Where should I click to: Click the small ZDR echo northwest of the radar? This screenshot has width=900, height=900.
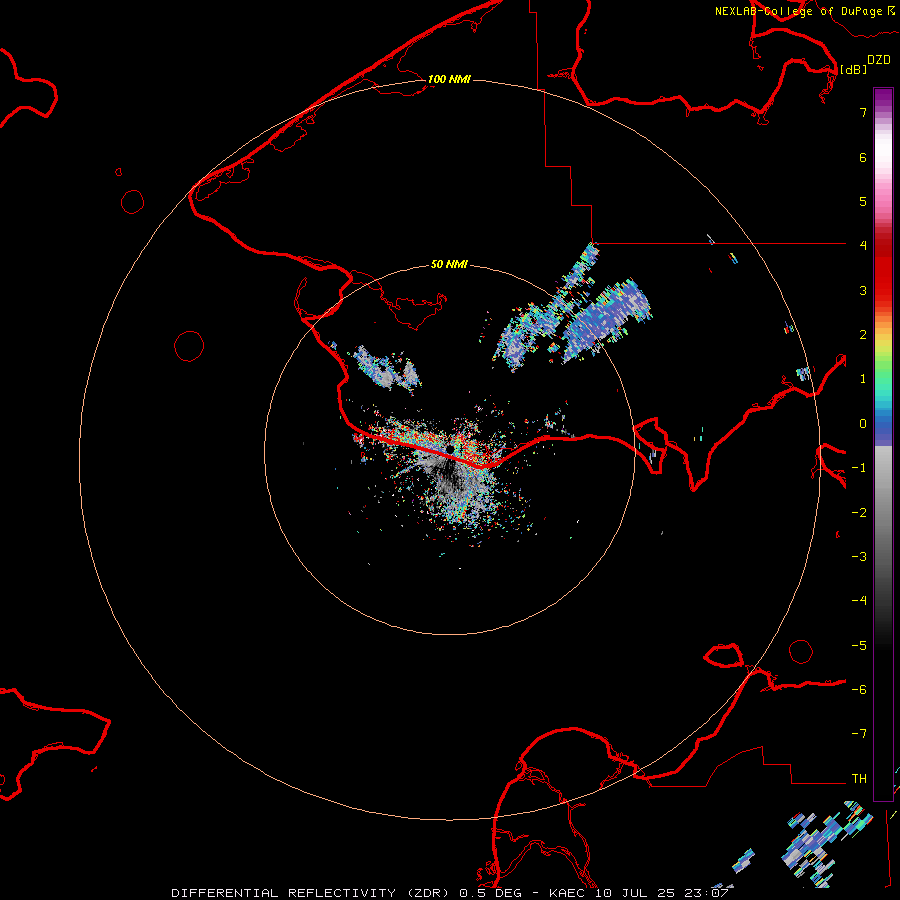click(386, 369)
